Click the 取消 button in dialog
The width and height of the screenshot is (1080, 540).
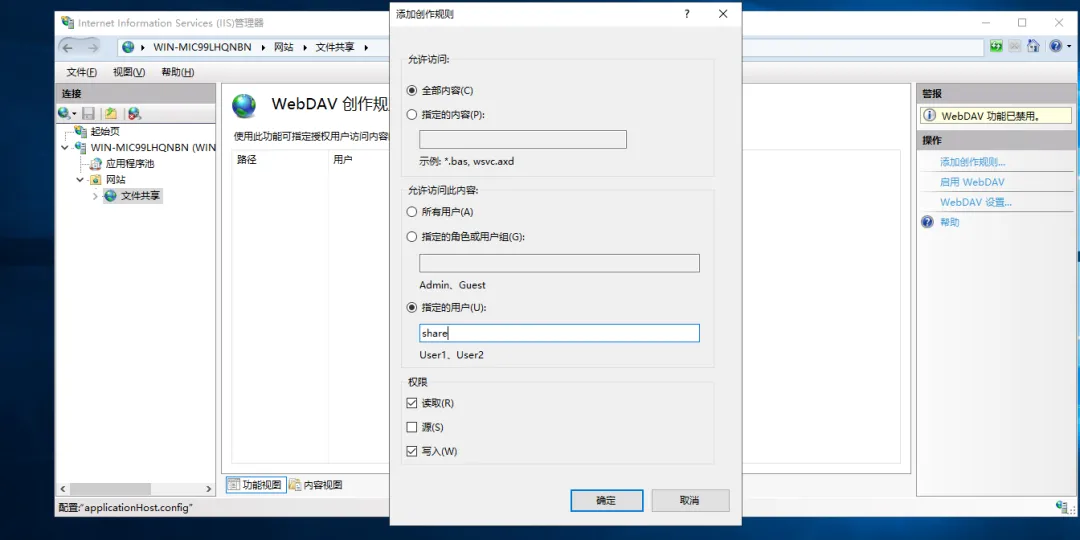690,501
